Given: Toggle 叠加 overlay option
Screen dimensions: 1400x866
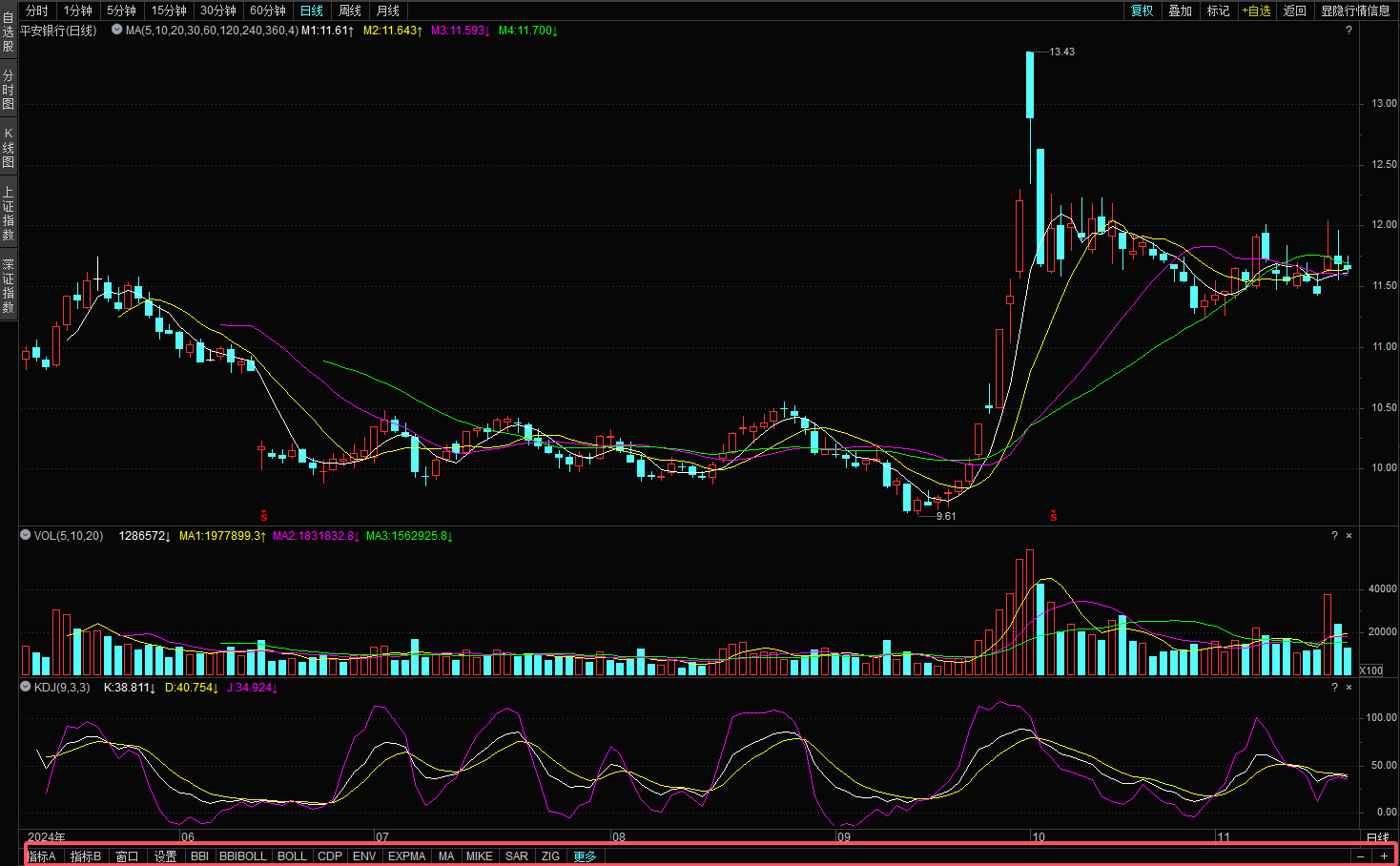Looking at the screenshot, I should point(1180,10).
